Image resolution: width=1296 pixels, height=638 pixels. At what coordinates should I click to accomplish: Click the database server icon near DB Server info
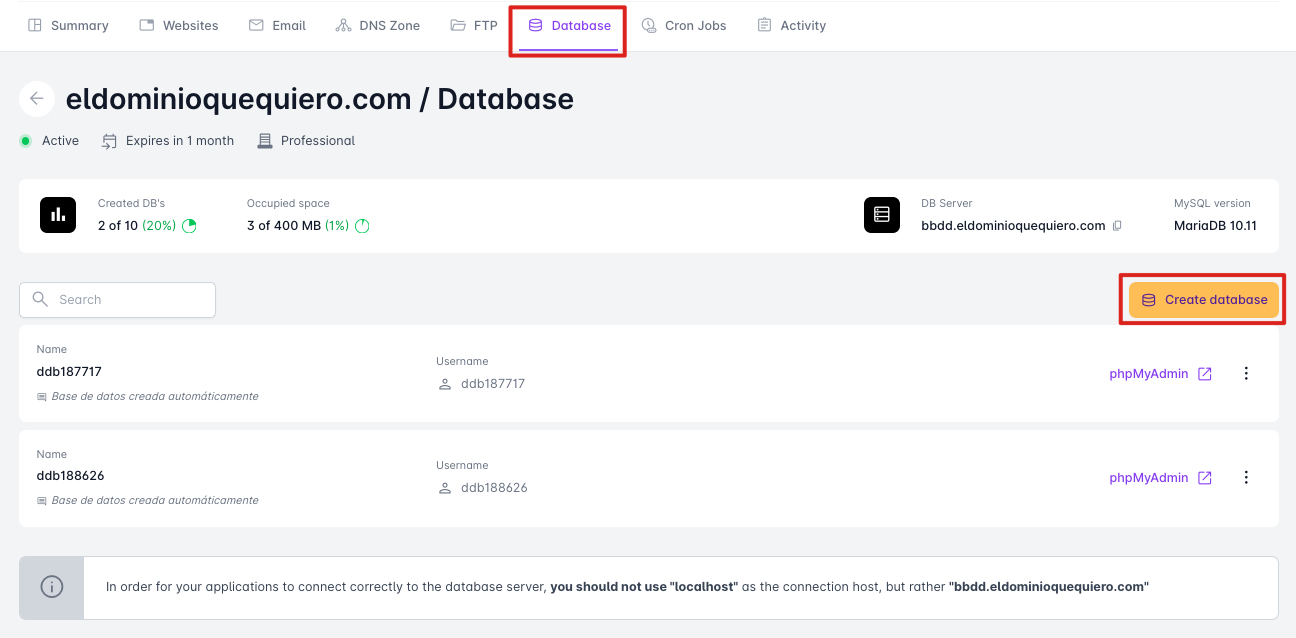pyautogui.click(x=881, y=214)
